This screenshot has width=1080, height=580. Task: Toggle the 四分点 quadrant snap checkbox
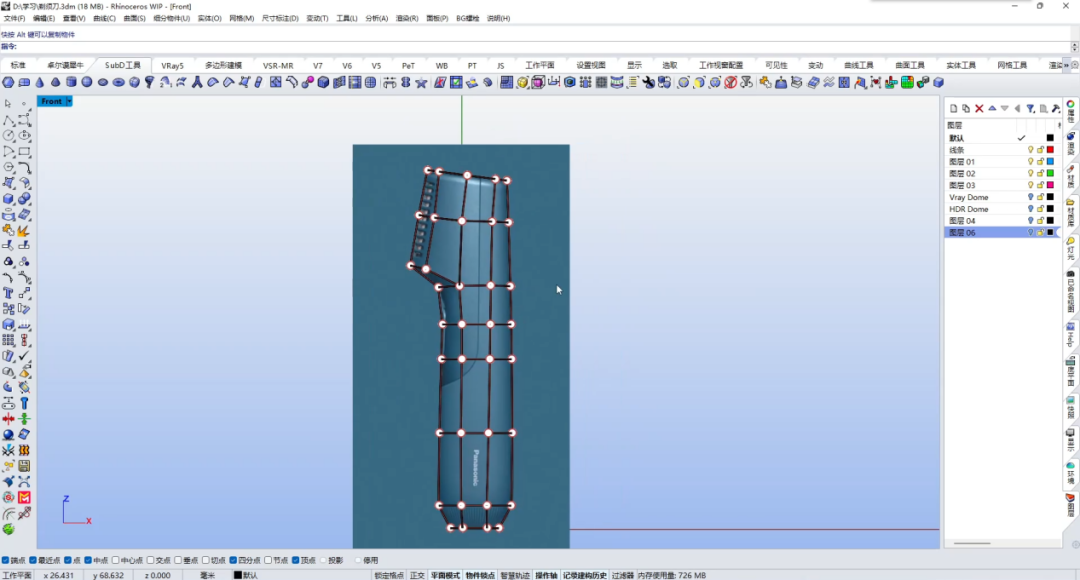(x=233, y=561)
